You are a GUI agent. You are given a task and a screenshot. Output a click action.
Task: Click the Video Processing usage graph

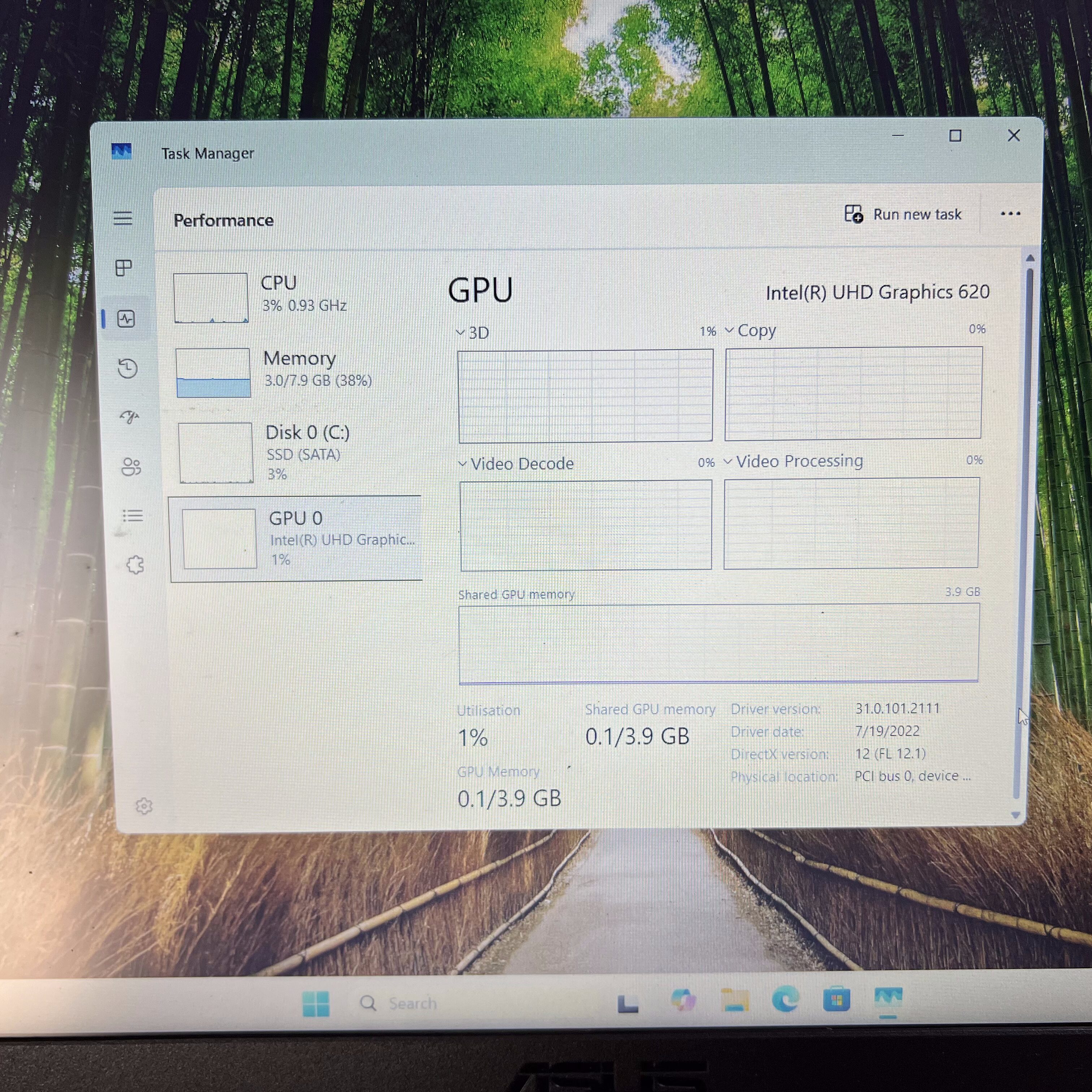click(851, 523)
